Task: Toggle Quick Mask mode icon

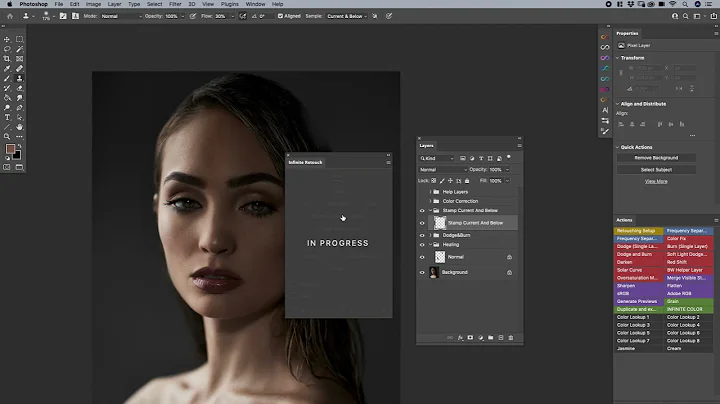Action: coord(7,168)
